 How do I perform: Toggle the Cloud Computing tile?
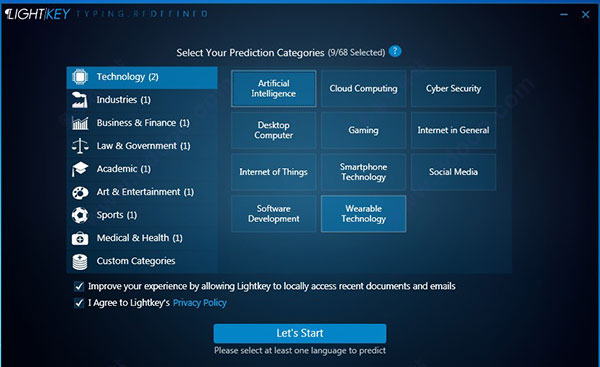pos(364,88)
